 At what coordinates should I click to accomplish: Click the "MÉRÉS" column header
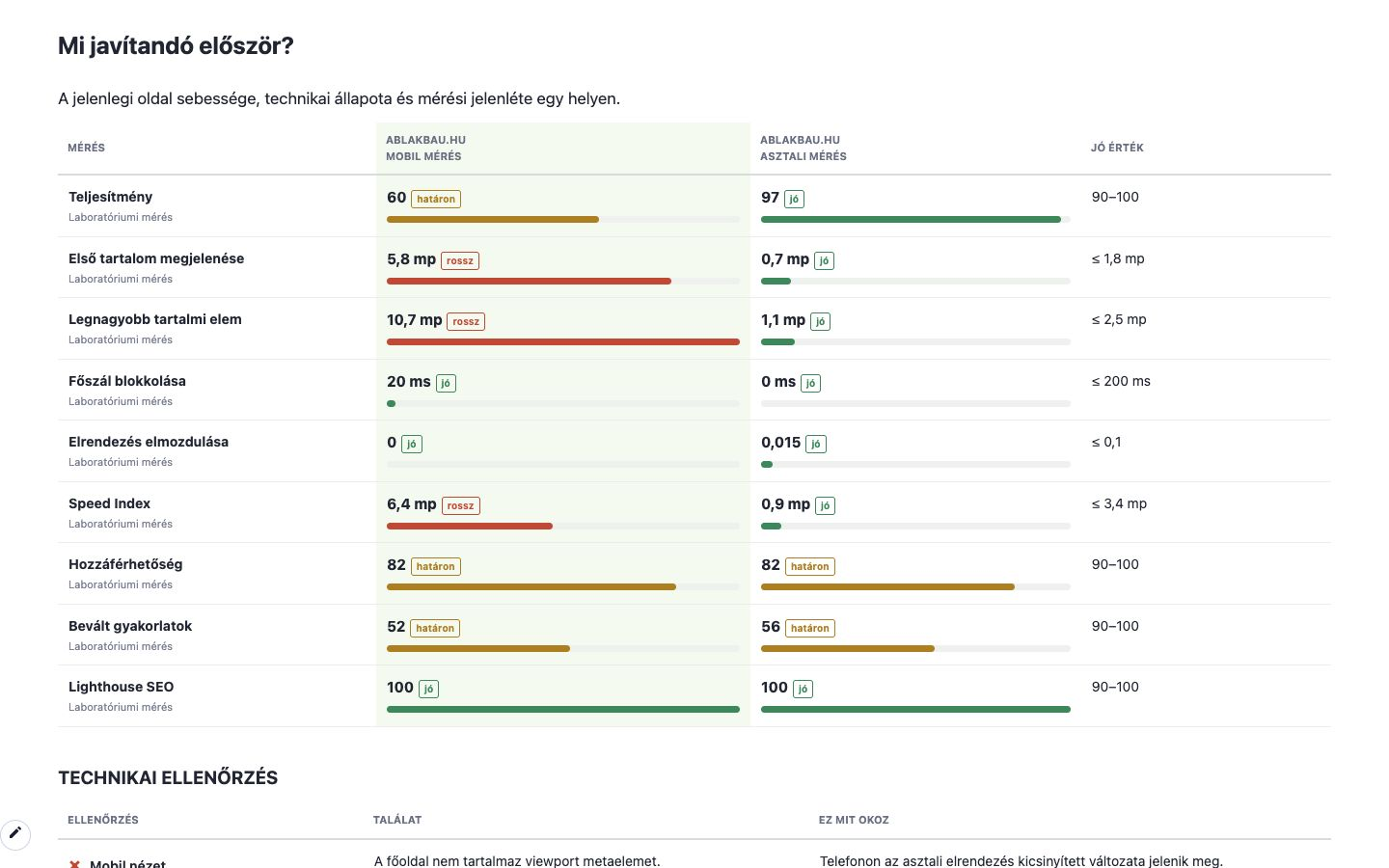pos(86,149)
